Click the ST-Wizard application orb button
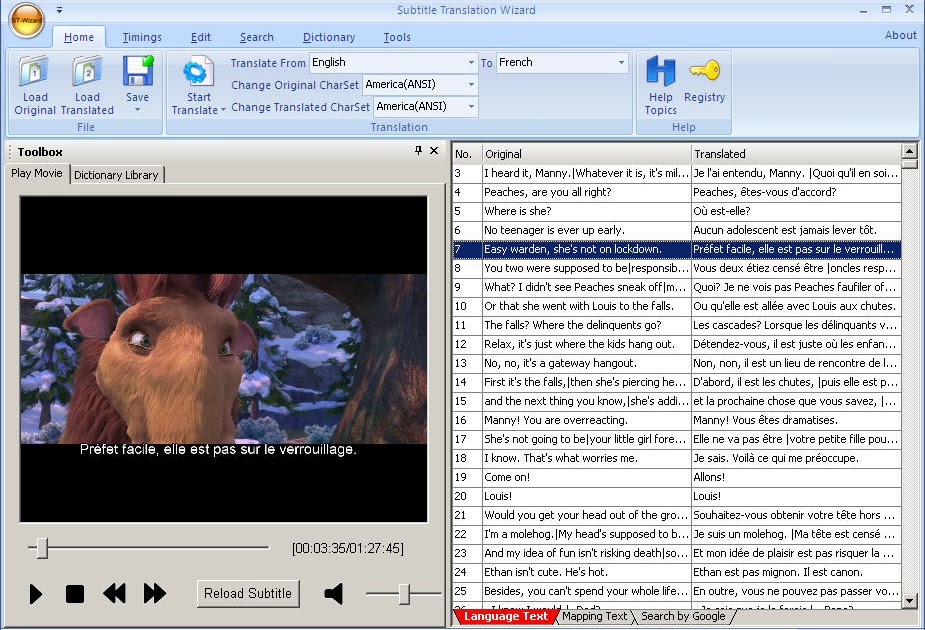Screen dimensions: 925x630 point(27,19)
